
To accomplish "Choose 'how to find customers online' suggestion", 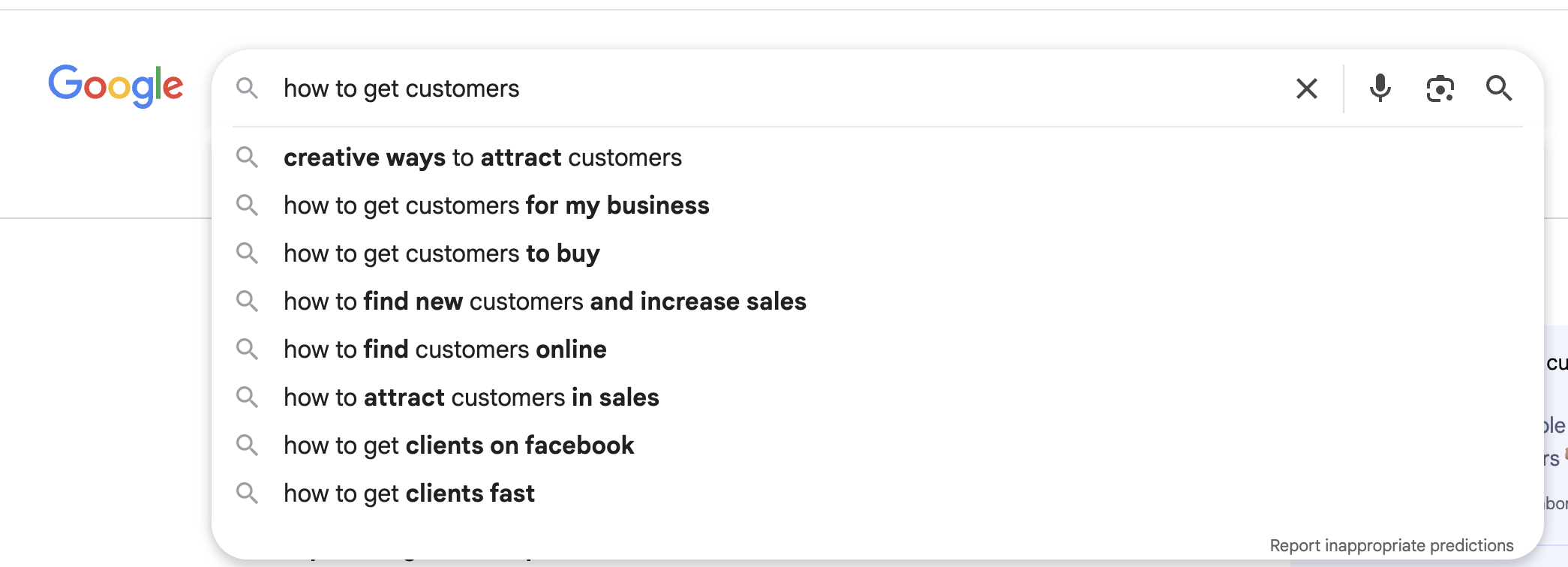I will click(x=445, y=349).
